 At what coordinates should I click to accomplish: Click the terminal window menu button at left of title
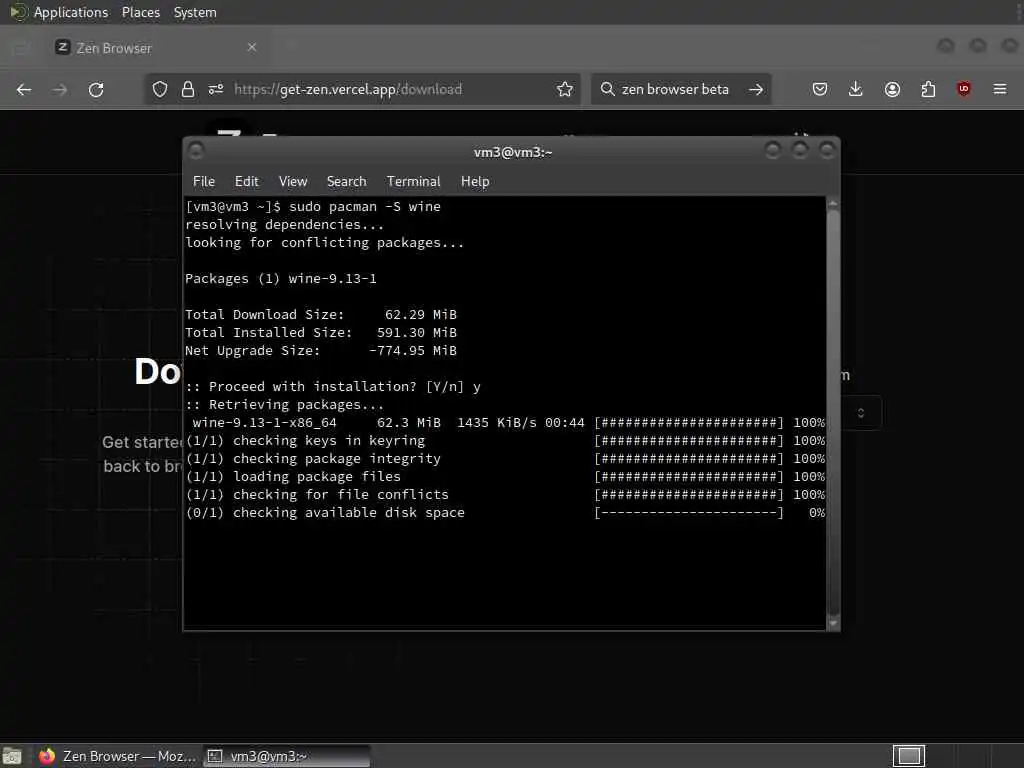tap(196, 152)
